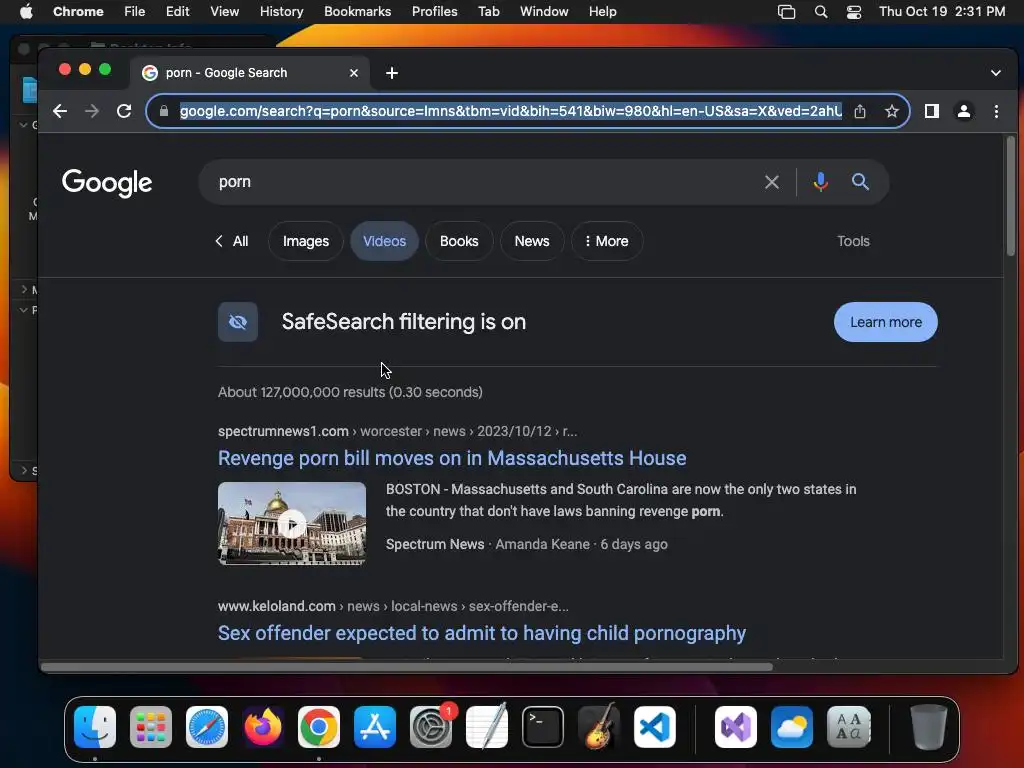
Task: Switch to the Images filter
Action: (306, 241)
